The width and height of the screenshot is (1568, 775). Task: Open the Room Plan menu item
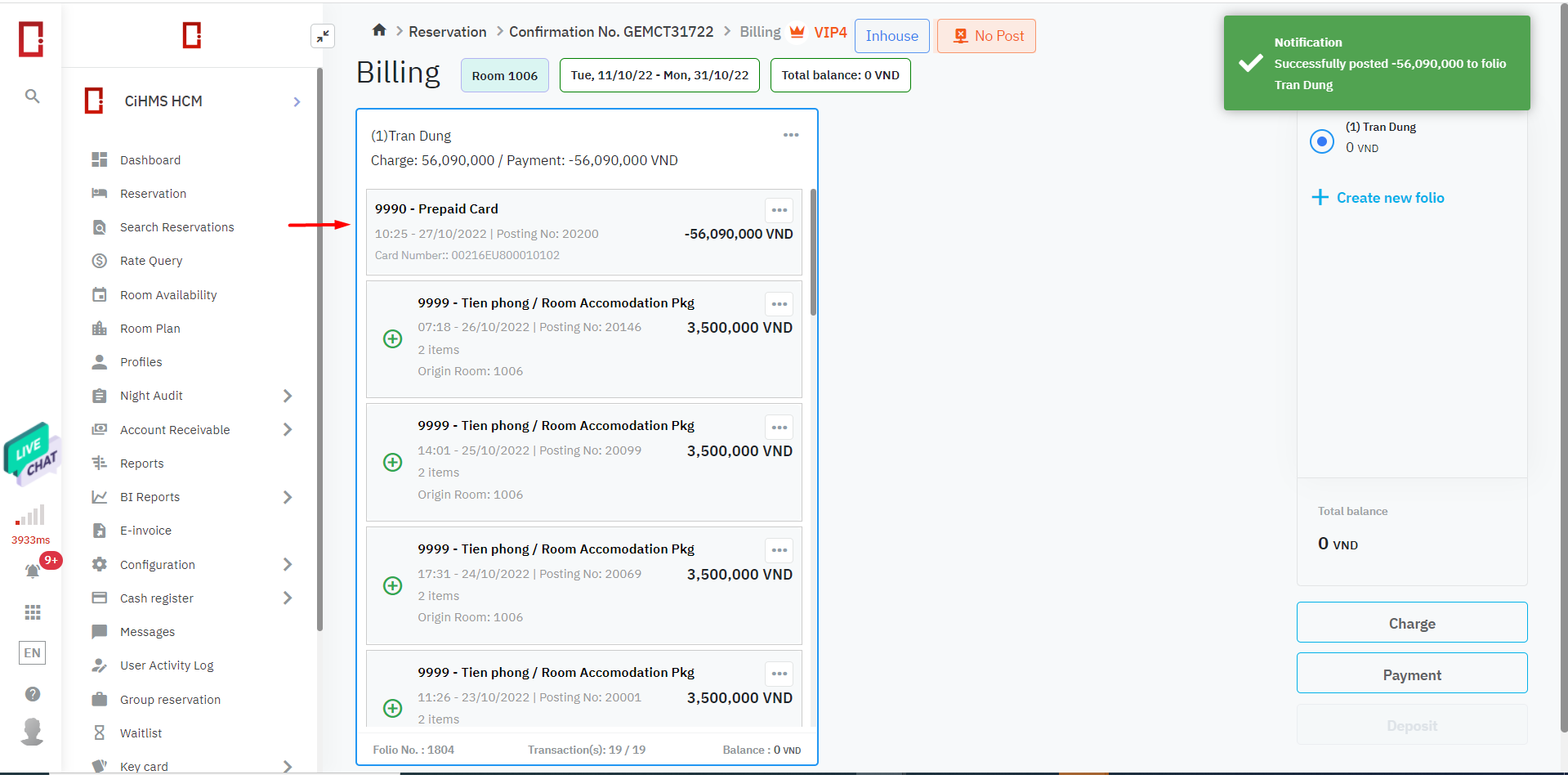tap(150, 329)
